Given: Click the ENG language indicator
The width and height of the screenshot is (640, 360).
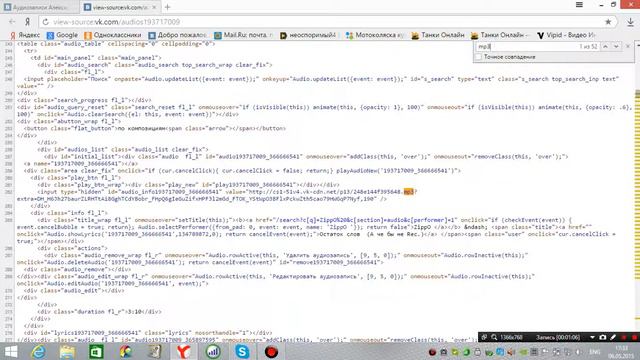Looking at the screenshot, I should click(x=595, y=352).
